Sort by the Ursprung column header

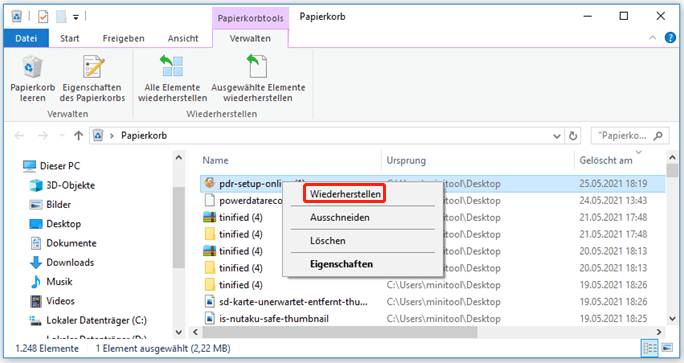coord(406,161)
